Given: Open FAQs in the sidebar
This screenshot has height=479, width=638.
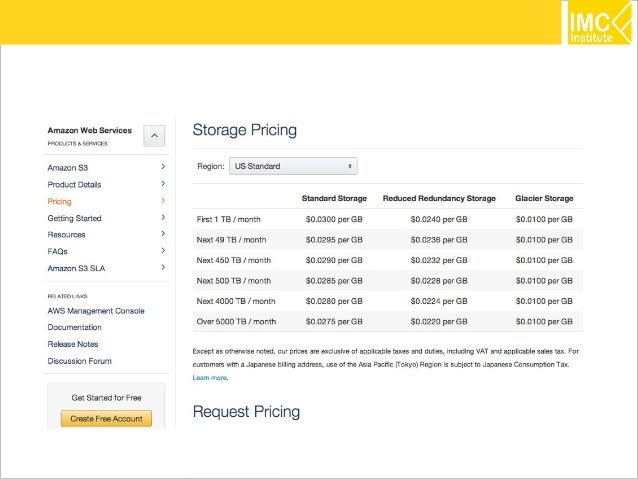Looking at the screenshot, I should 57,252.
